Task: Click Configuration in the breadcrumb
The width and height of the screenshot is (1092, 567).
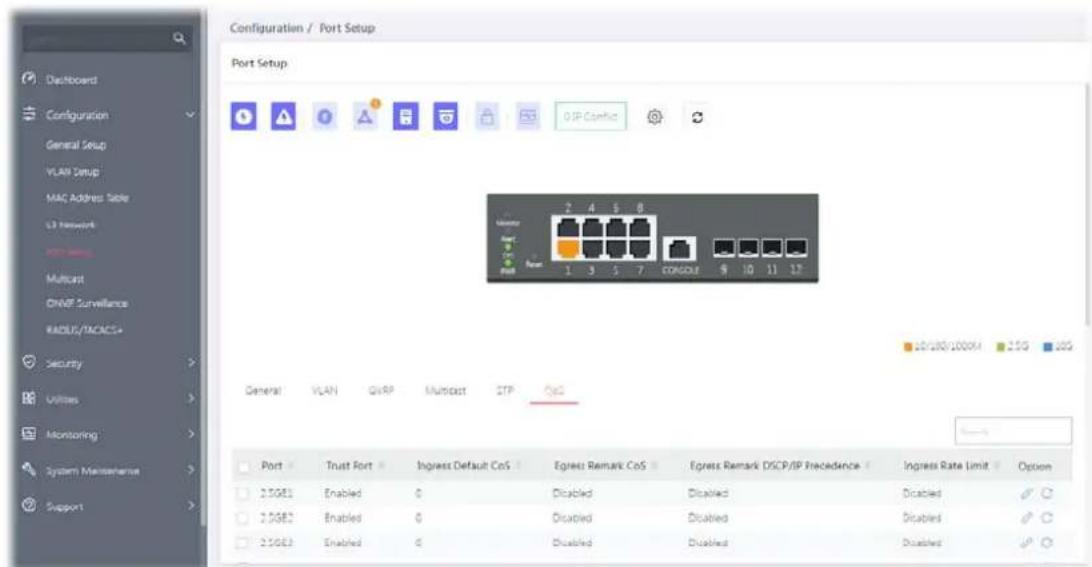Action: (x=266, y=28)
